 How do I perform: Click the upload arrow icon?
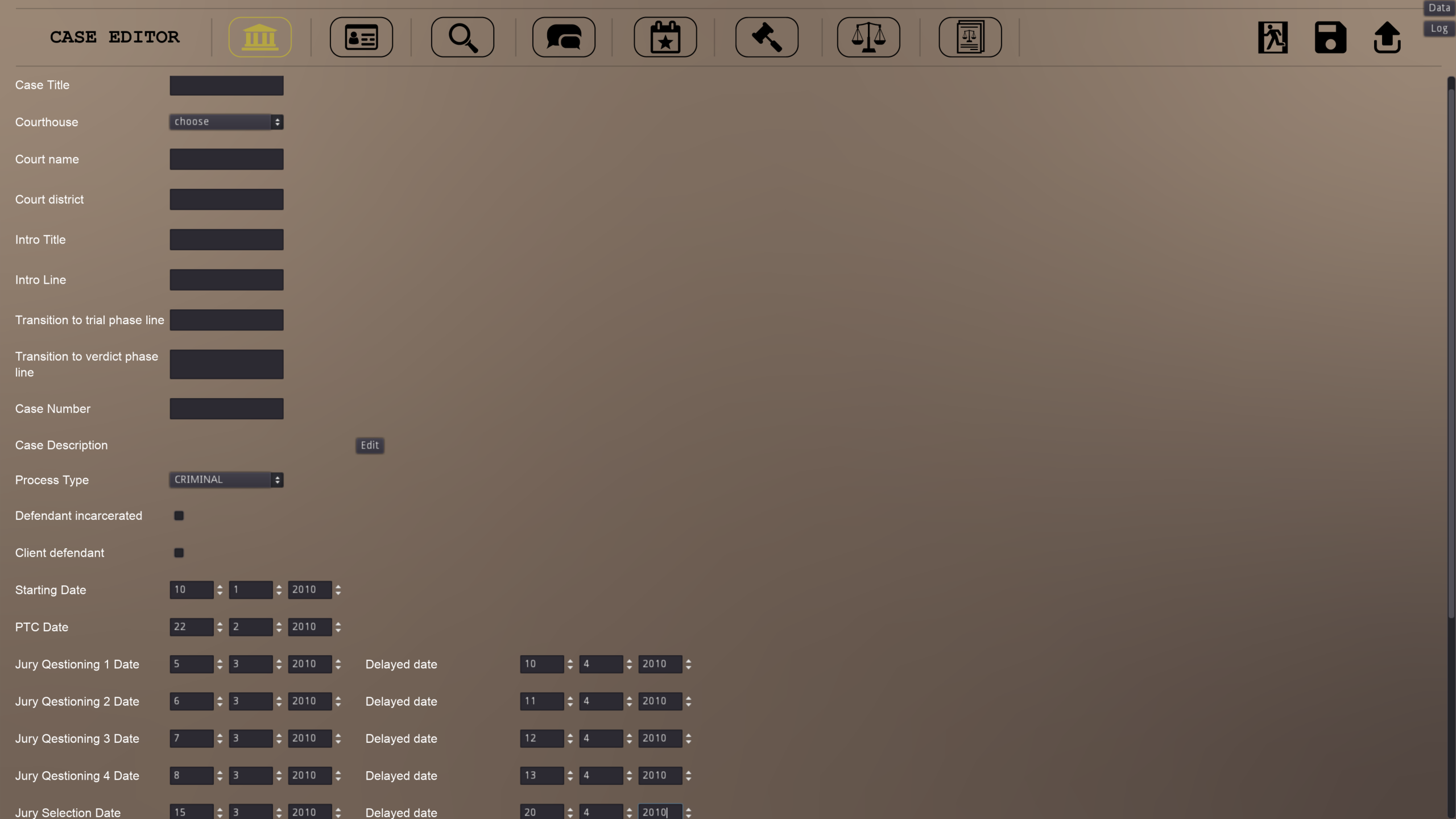(1387, 38)
